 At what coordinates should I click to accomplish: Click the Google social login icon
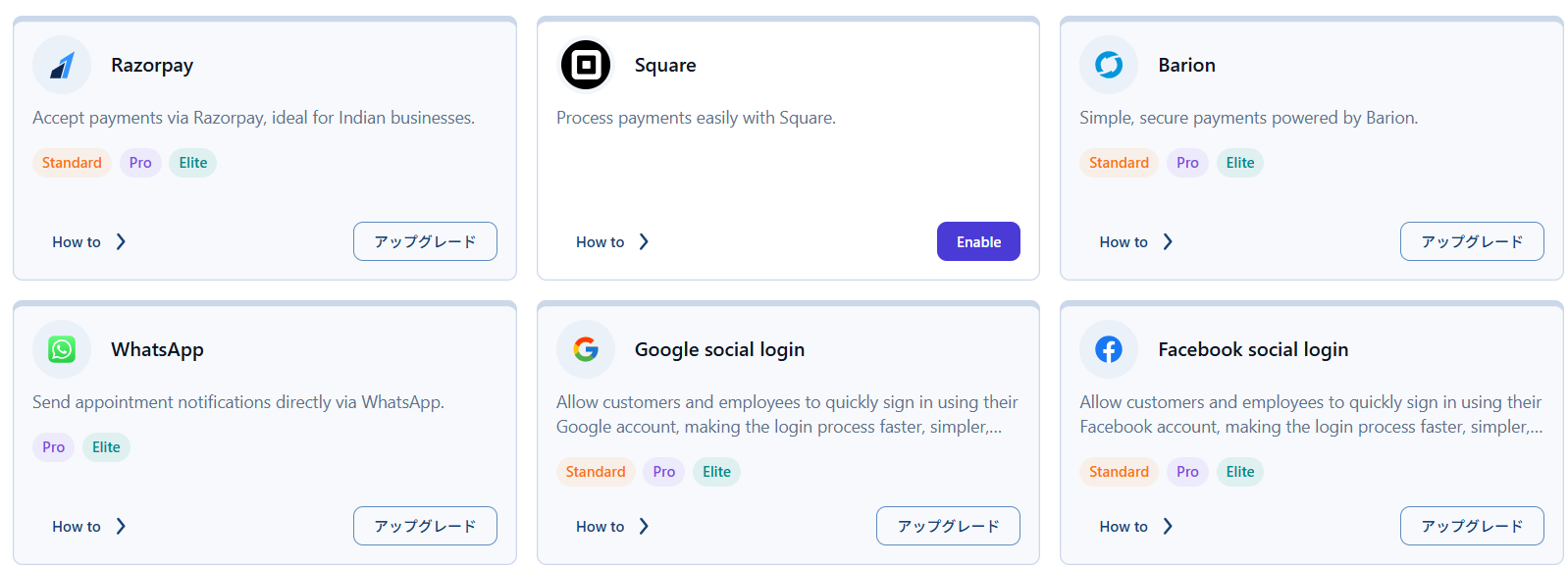pos(586,350)
